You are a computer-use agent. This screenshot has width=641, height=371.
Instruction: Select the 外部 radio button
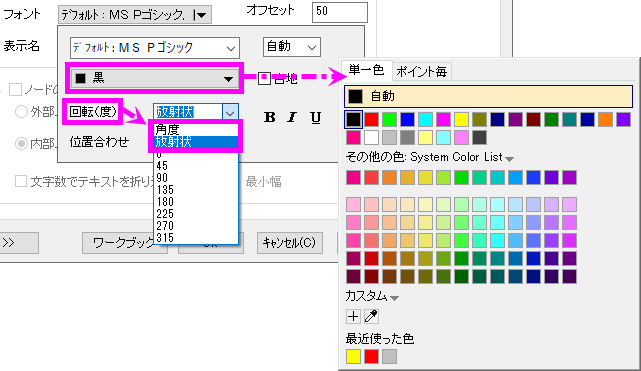click(21, 111)
